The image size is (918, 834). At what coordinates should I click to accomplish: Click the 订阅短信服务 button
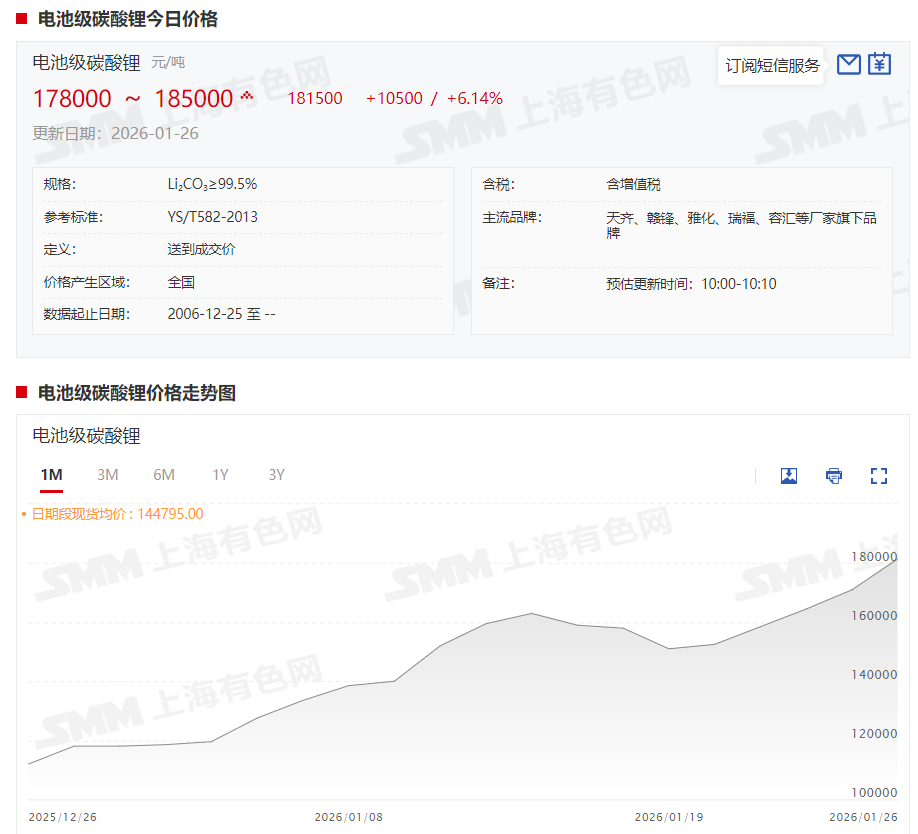click(x=772, y=65)
